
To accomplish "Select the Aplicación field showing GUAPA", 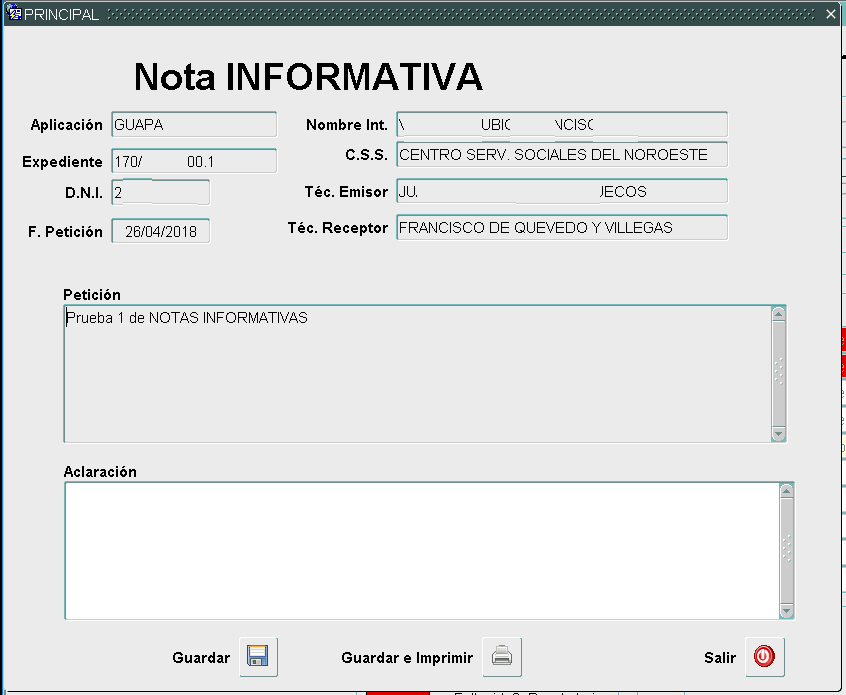I will click(x=193, y=124).
